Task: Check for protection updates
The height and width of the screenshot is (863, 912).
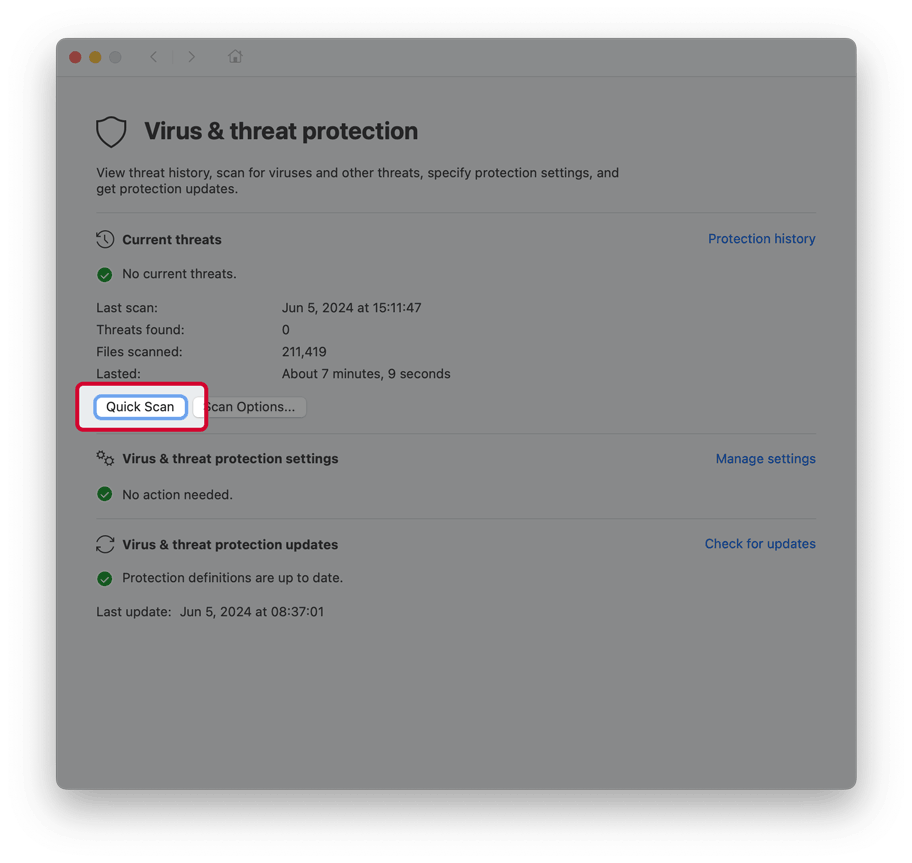Action: point(760,544)
